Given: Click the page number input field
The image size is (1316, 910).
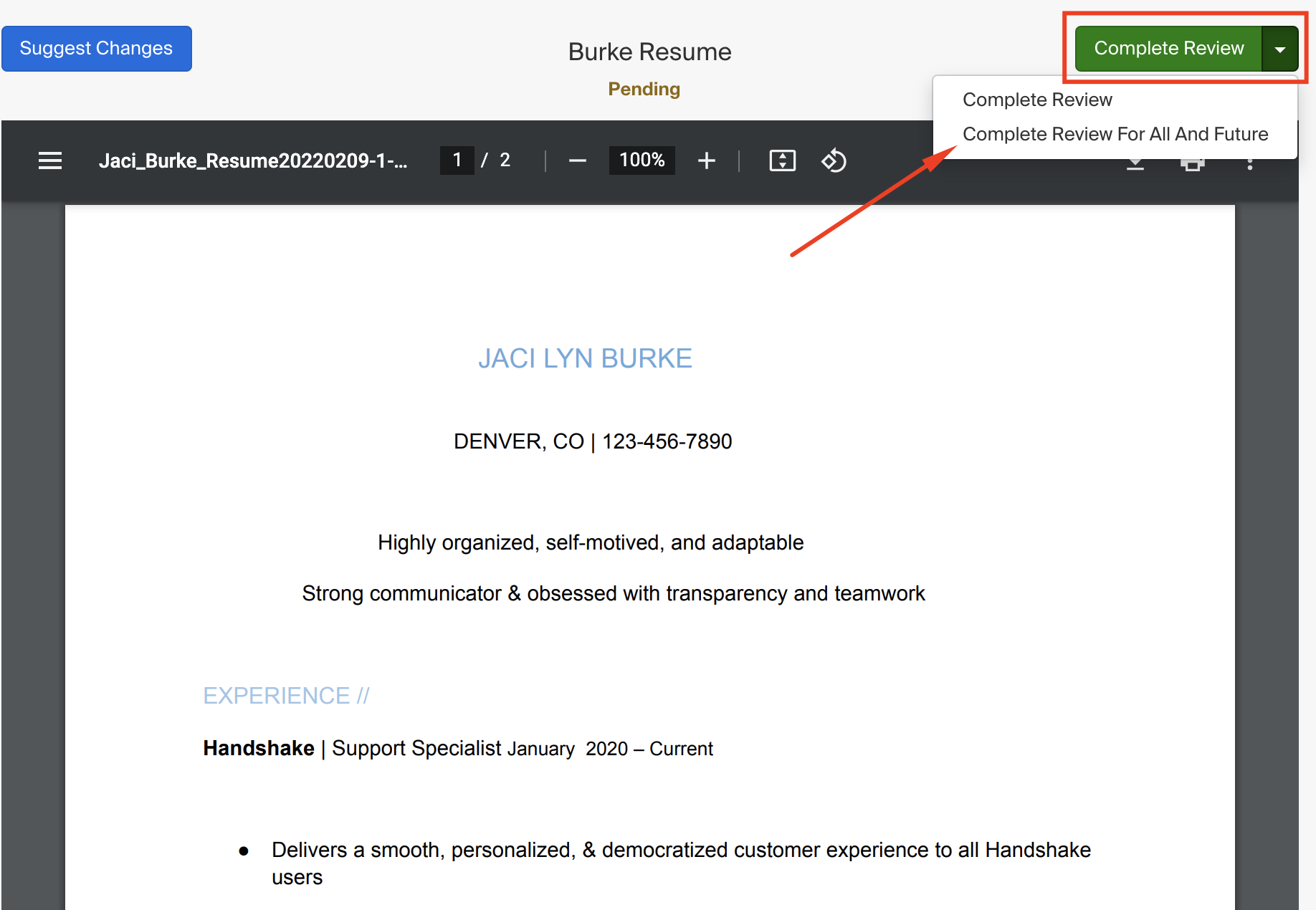Looking at the screenshot, I should coord(457,161).
